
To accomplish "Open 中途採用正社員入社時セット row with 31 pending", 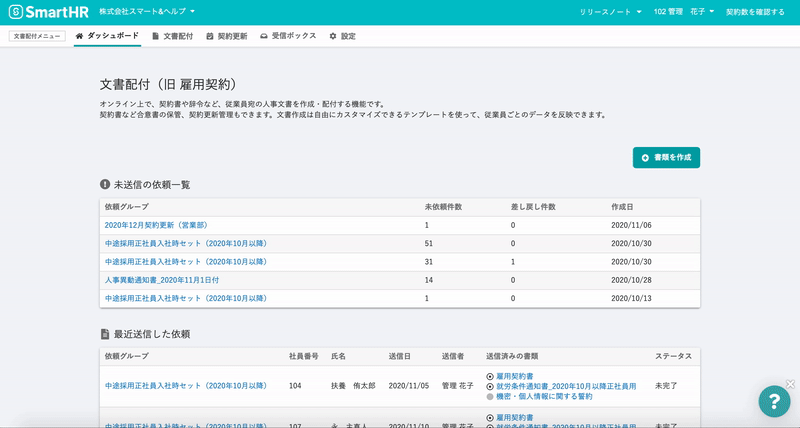I will [x=186, y=262].
